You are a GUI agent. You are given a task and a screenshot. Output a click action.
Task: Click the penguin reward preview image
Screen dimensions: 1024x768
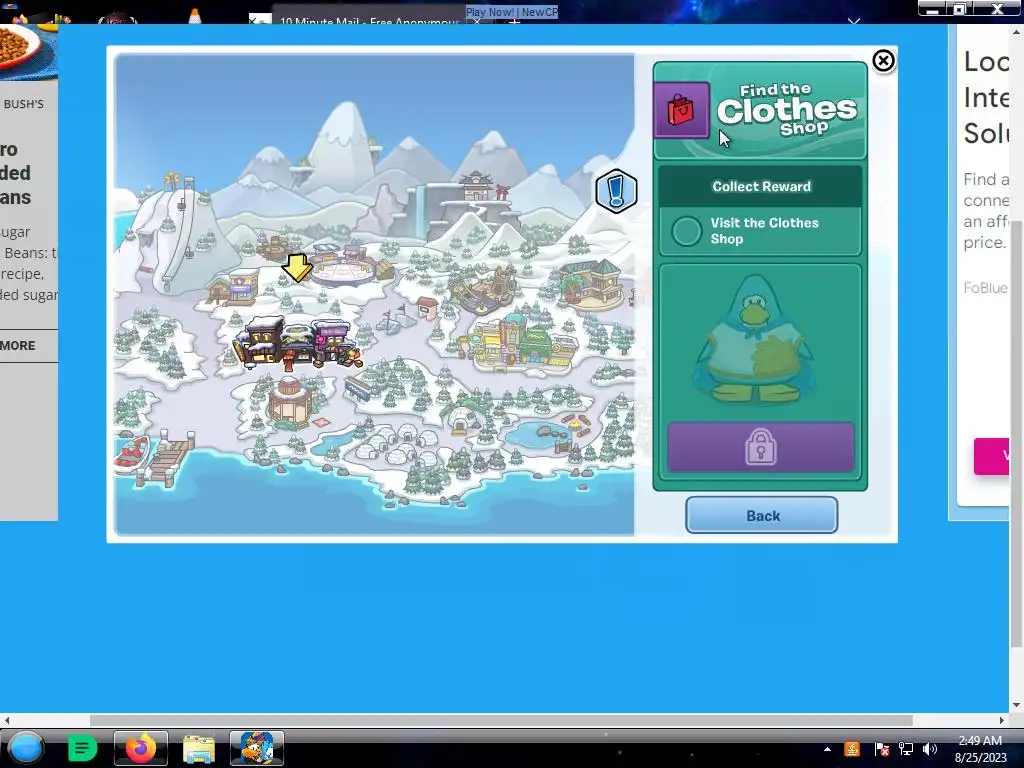[x=756, y=340]
